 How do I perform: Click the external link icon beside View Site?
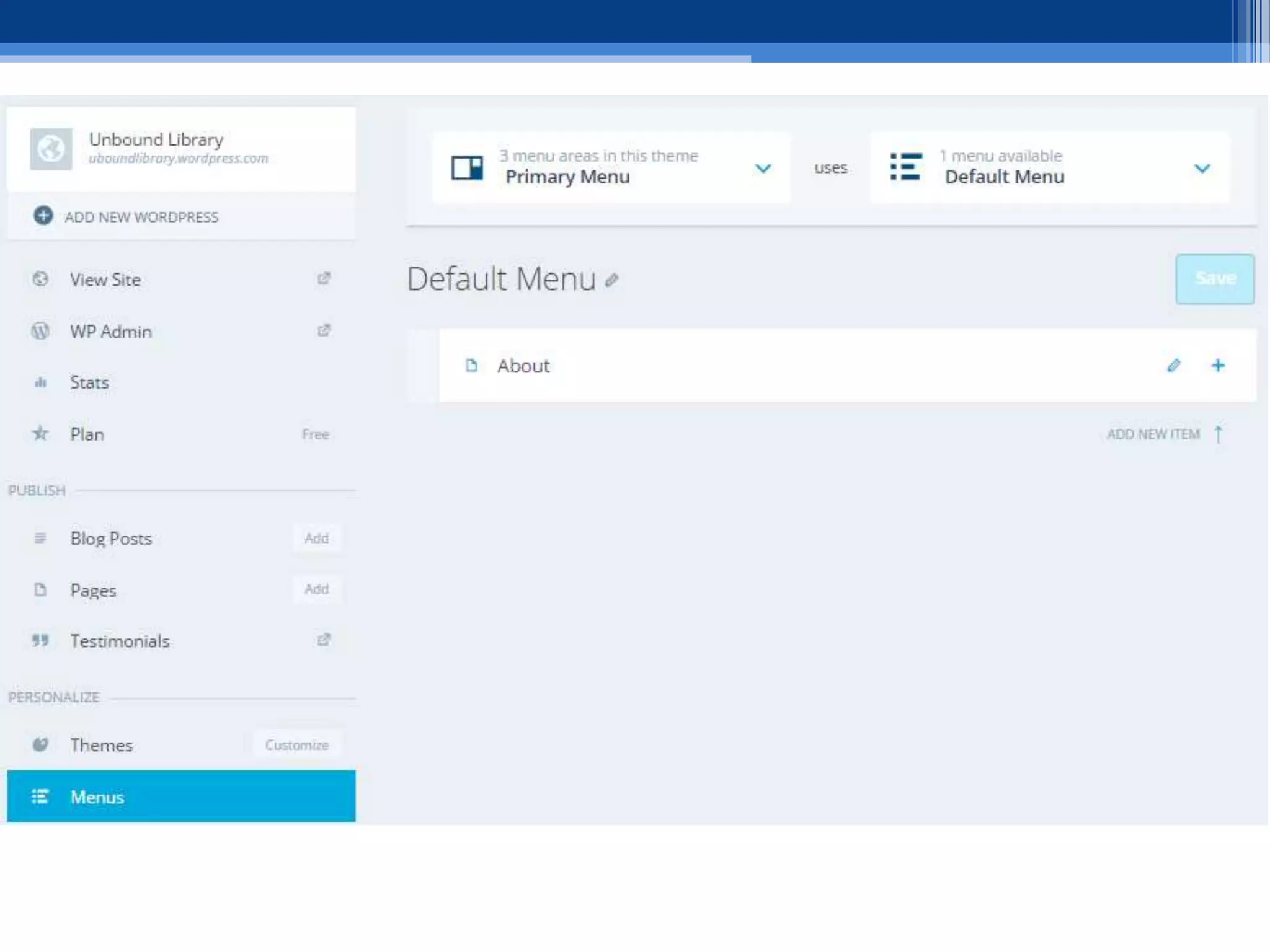click(x=324, y=278)
